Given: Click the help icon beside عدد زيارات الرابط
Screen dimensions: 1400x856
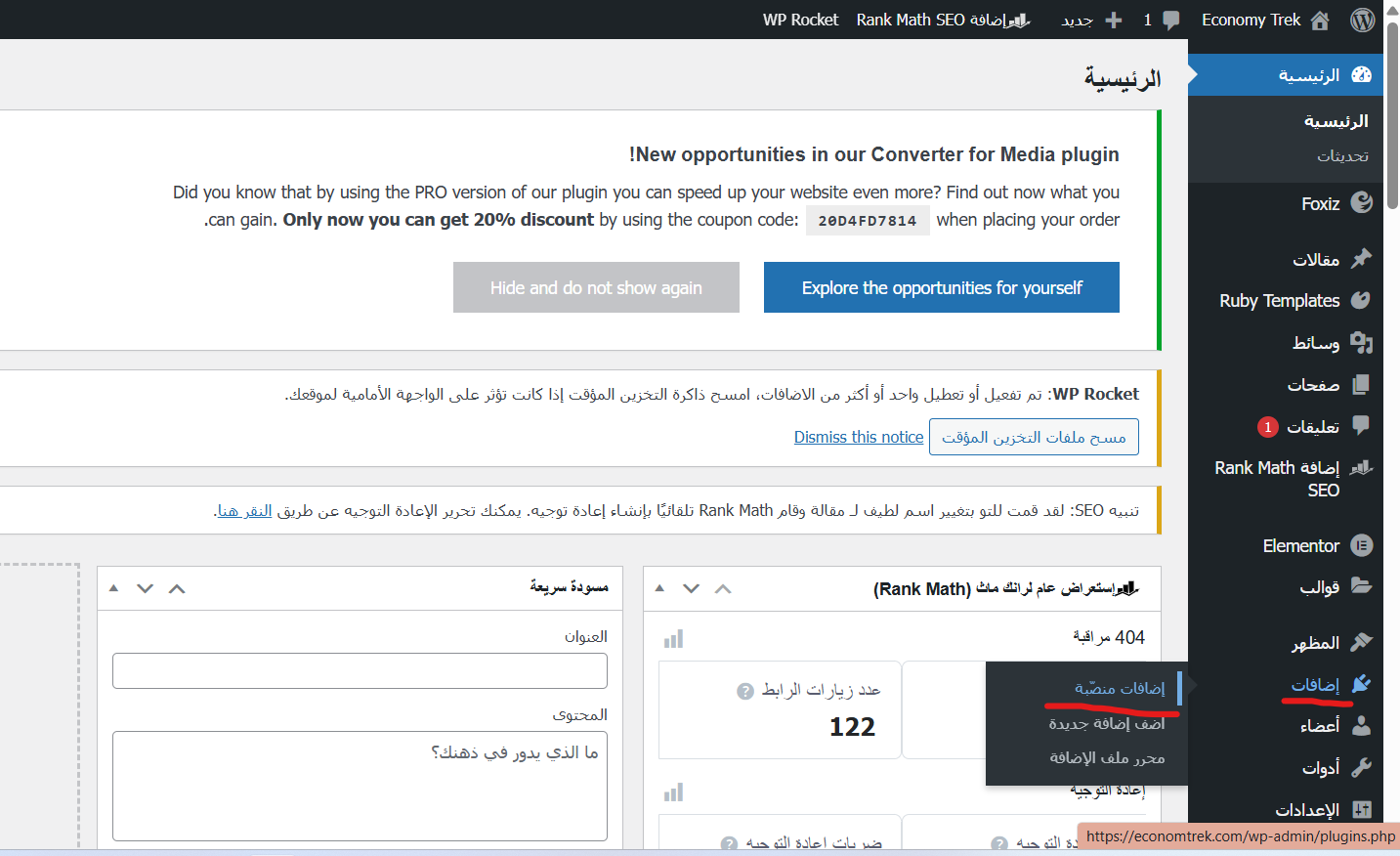Looking at the screenshot, I should point(744,691).
